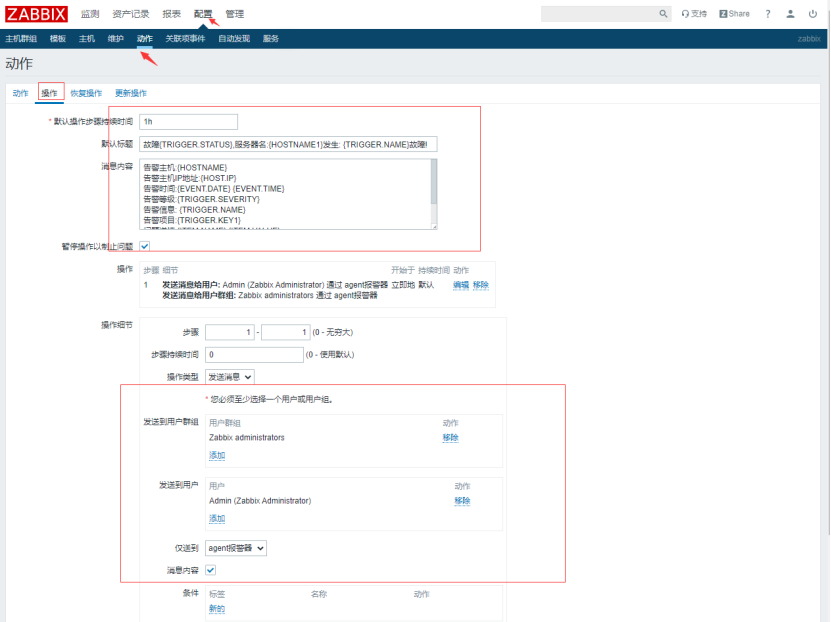Click the first 步骤 from field
The width and height of the screenshot is (831, 622).
pos(229,332)
